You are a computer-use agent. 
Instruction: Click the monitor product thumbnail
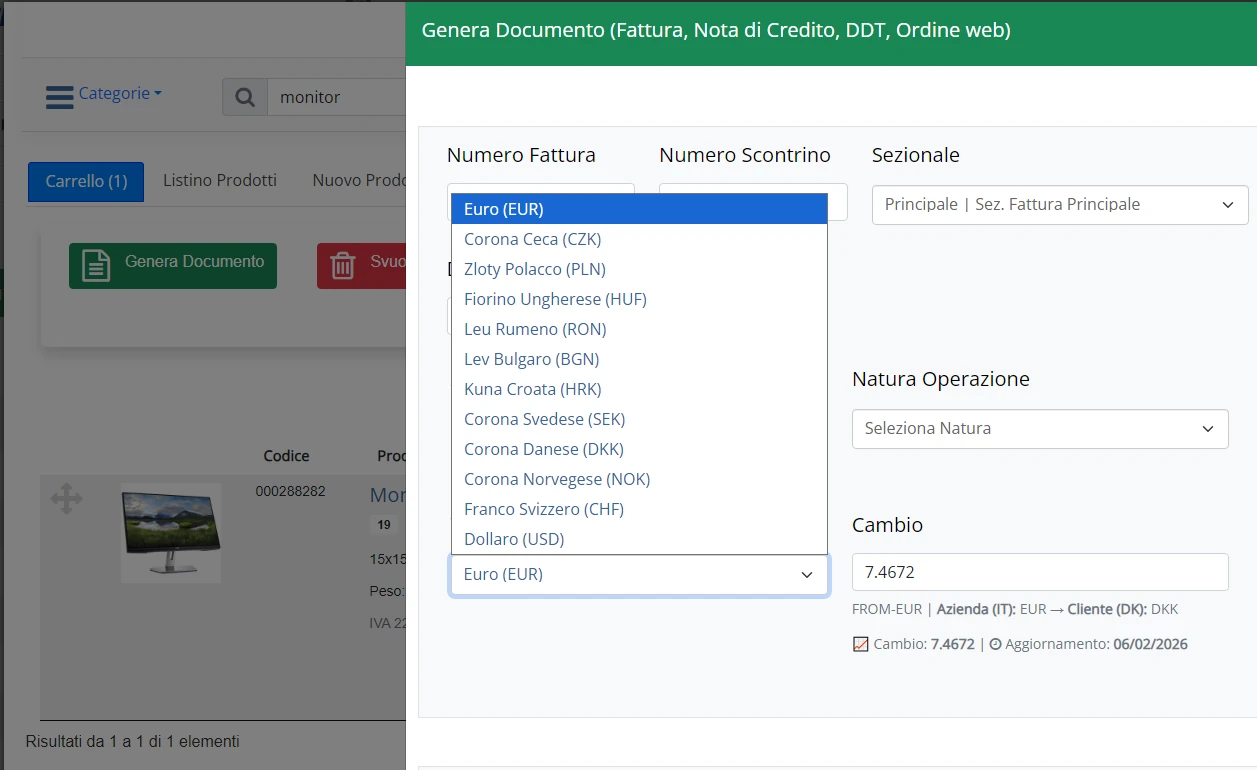[171, 532]
